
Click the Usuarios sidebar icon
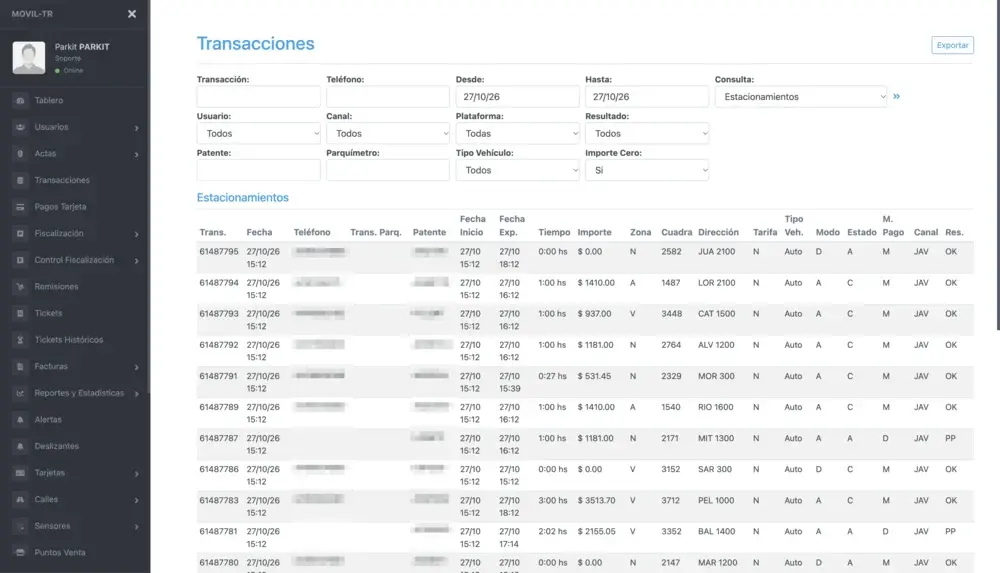pyautogui.click(x=20, y=127)
